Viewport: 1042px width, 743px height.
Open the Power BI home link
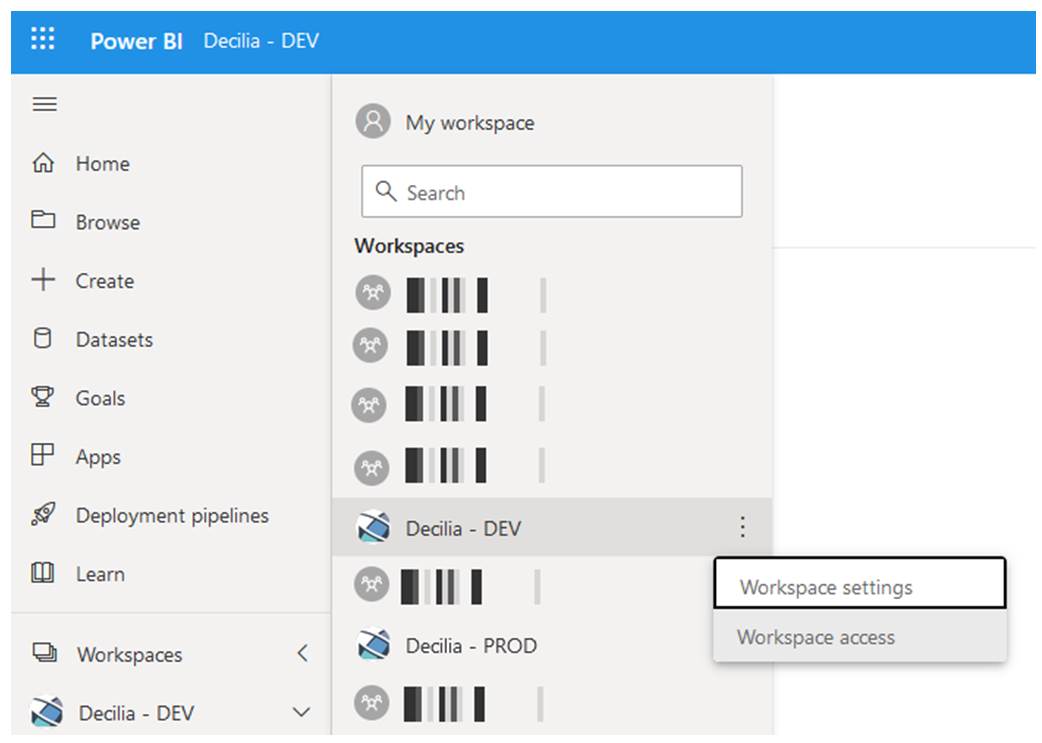[136, 41]
